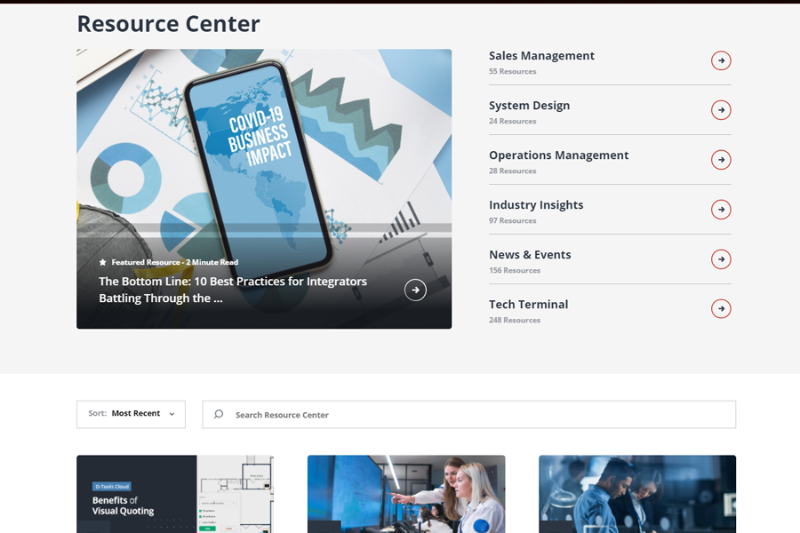The image size is (800, 533).
Task: Open the card showing man looking down
Action: click(637, 494)
